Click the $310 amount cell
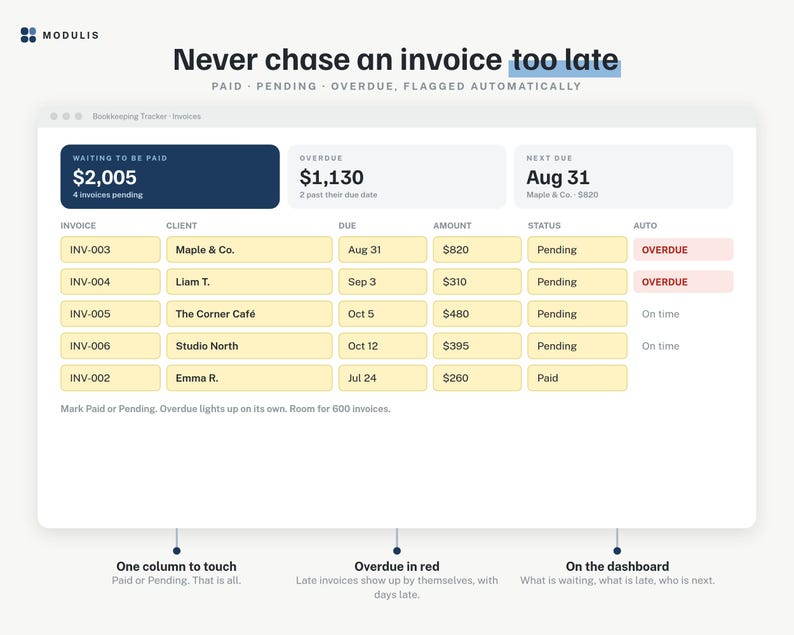The image size is (794, 635). 477,282
